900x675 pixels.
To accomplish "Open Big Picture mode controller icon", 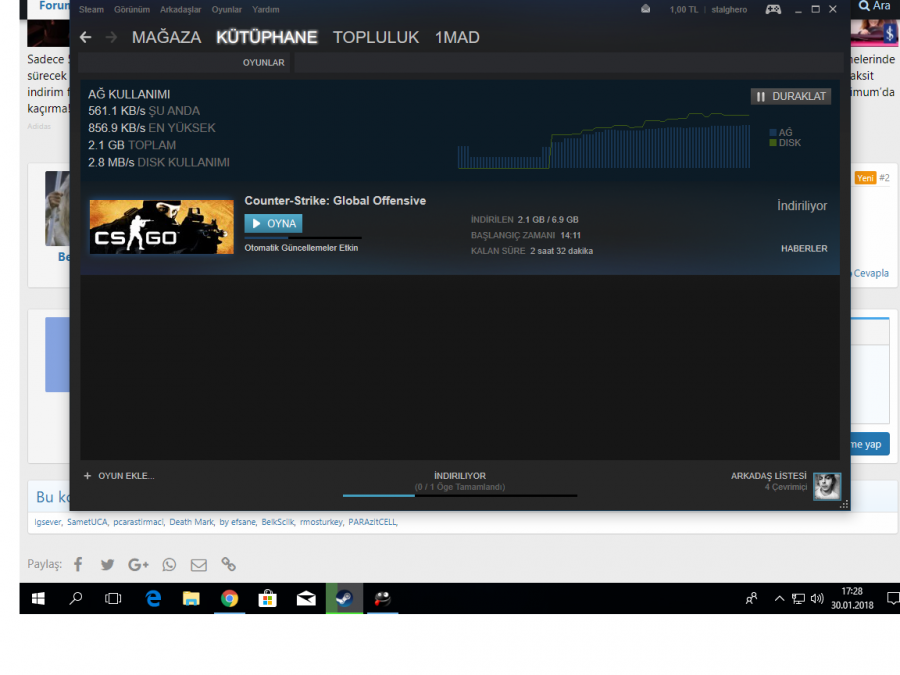I will click(x=773, y=9).
